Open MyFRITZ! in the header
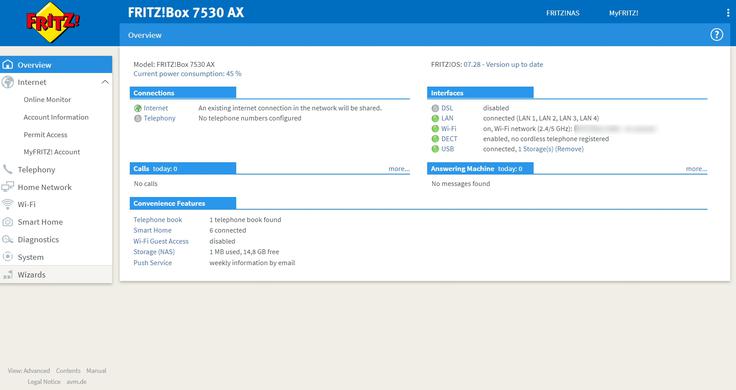Image resolution: width=736 pixels, height=390 pixels. [623, 13]
